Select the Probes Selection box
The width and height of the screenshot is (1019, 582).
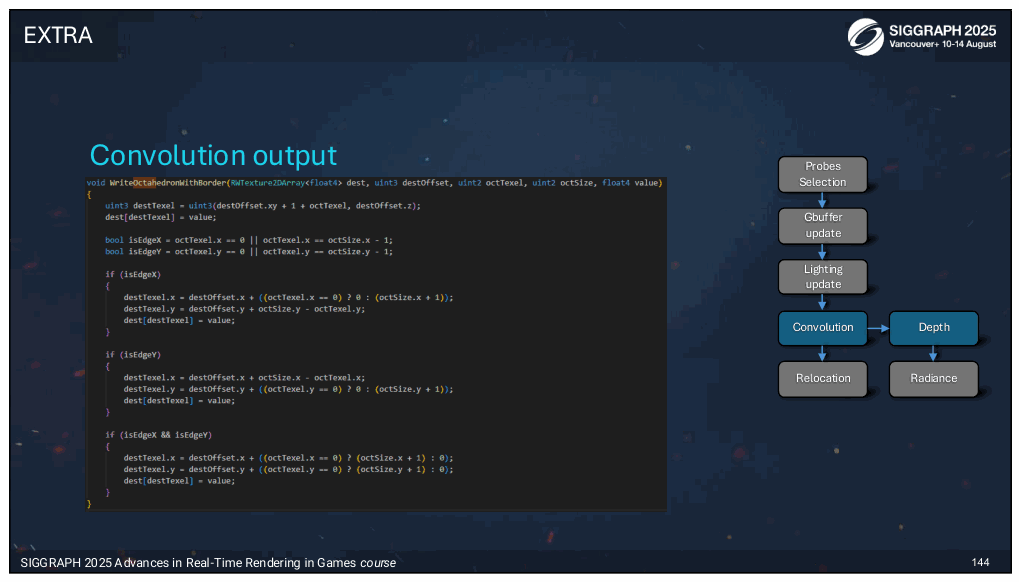point(823,174)
